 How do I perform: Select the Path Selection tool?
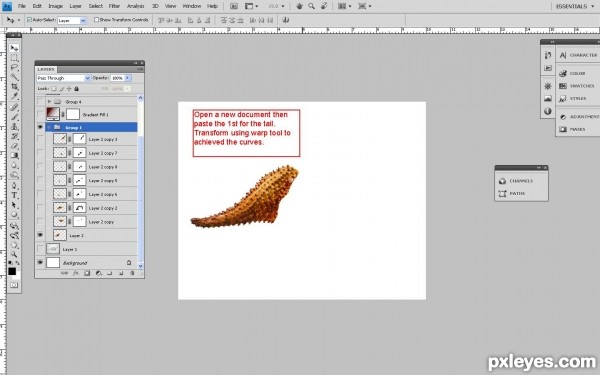(x=14, y=205)
